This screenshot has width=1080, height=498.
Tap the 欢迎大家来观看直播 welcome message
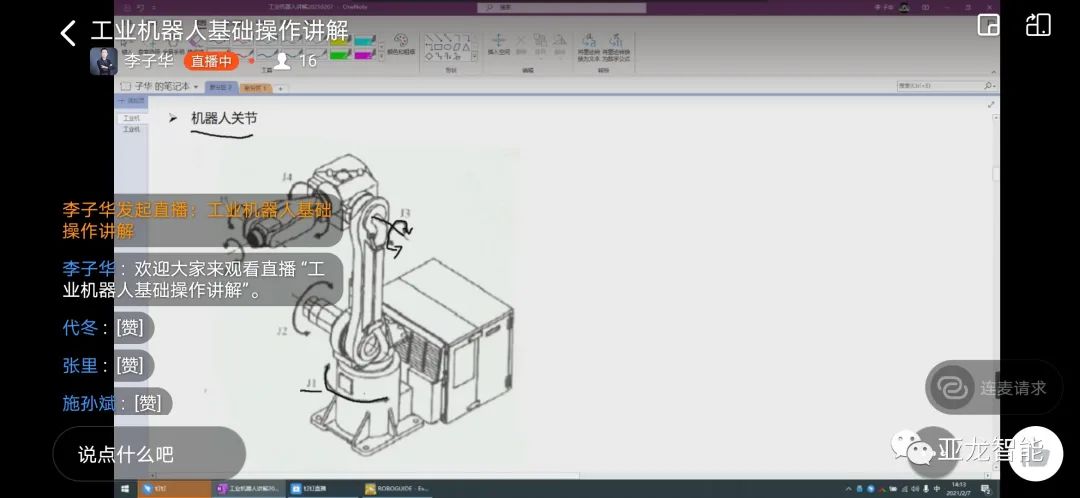[x=200, y=279]
